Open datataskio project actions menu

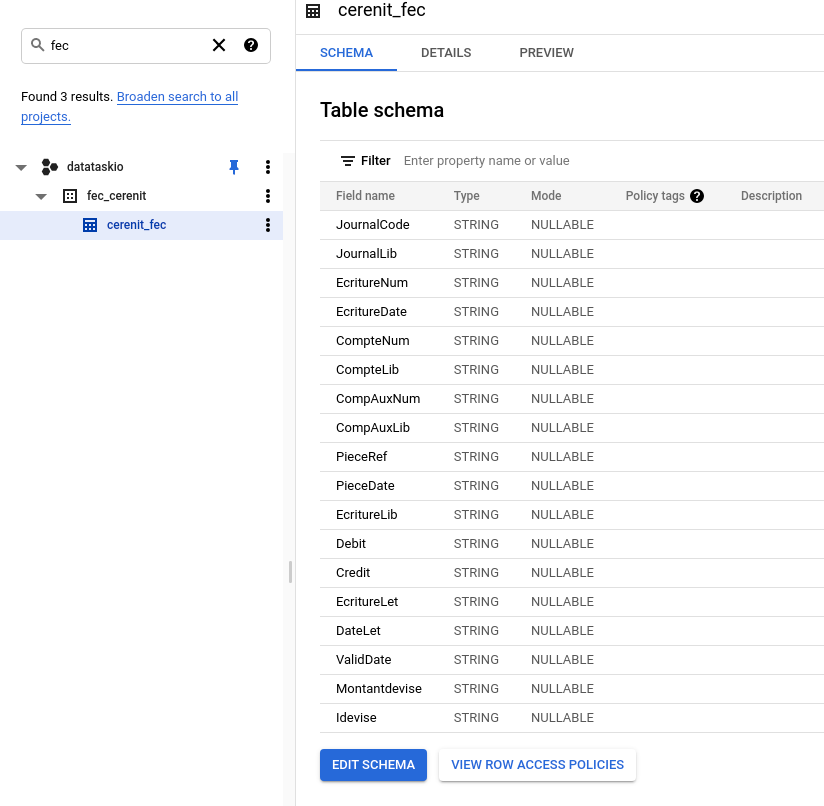coord(267,167)
